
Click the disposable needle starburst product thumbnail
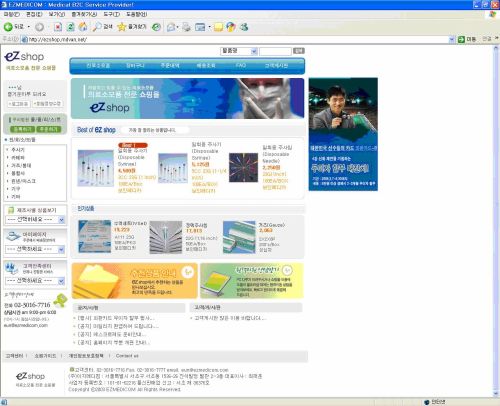pos(243,167)
